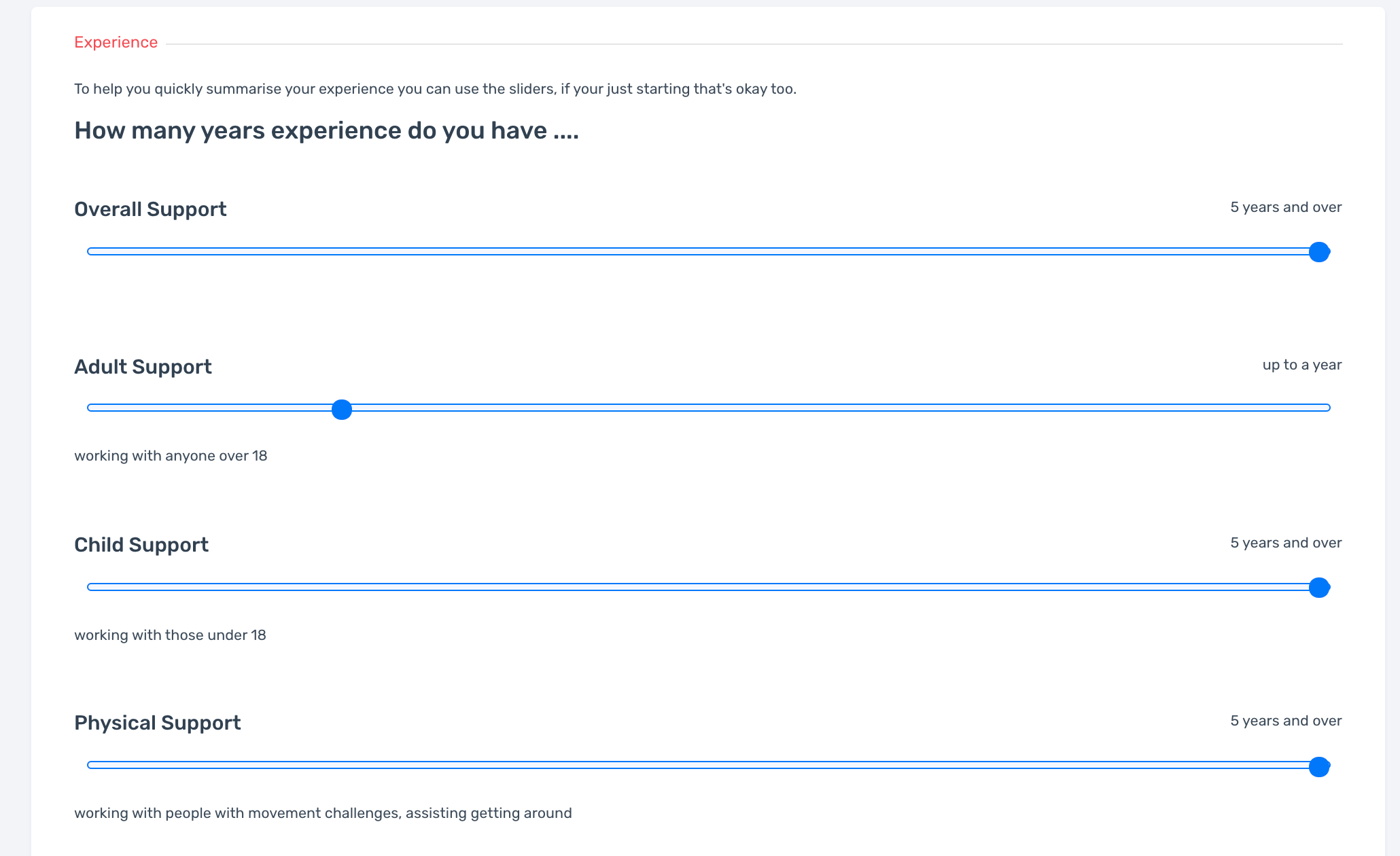Click the far right end of Adult Support track

[x=1325, y=408]
